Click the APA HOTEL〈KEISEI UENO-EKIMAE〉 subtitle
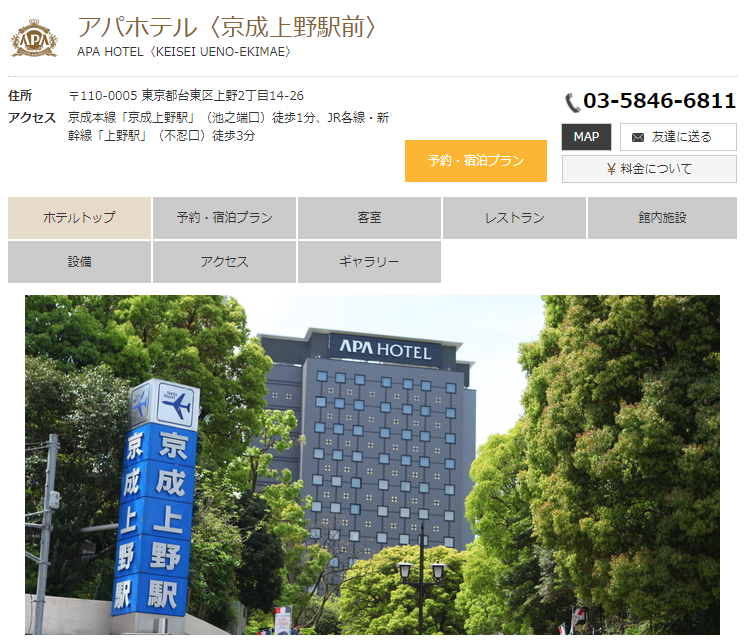Image resolution: width=749 pixels, height=641 pixels. [184, 52]
